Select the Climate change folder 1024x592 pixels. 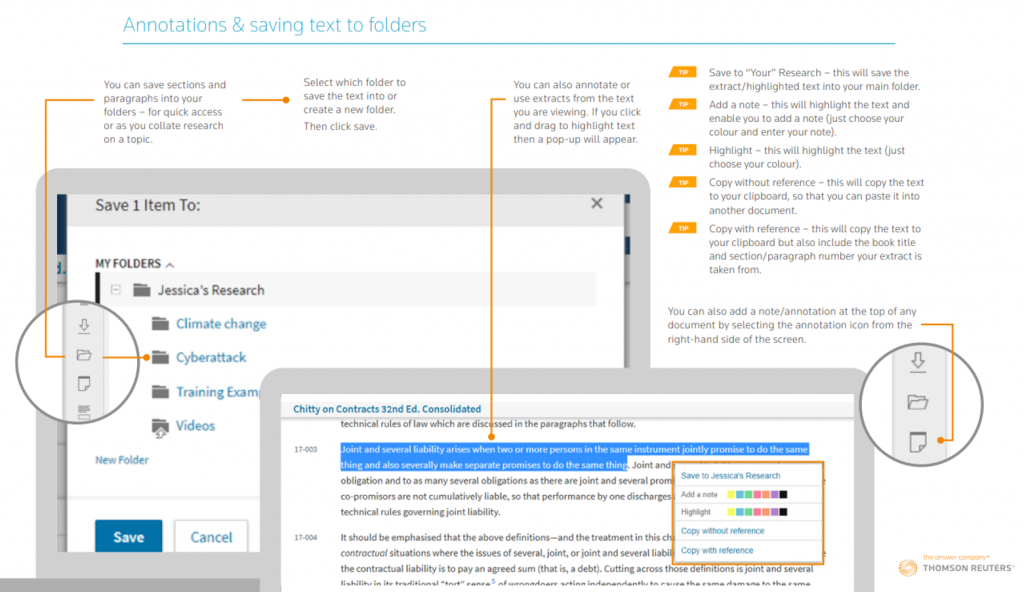click(x=220, y=324)
